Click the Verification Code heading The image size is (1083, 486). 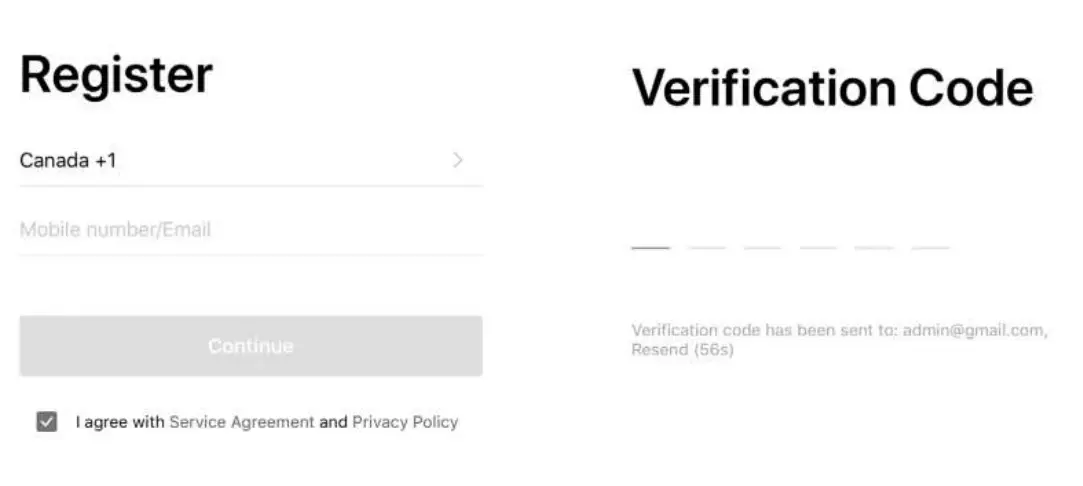tap(832, 88)
